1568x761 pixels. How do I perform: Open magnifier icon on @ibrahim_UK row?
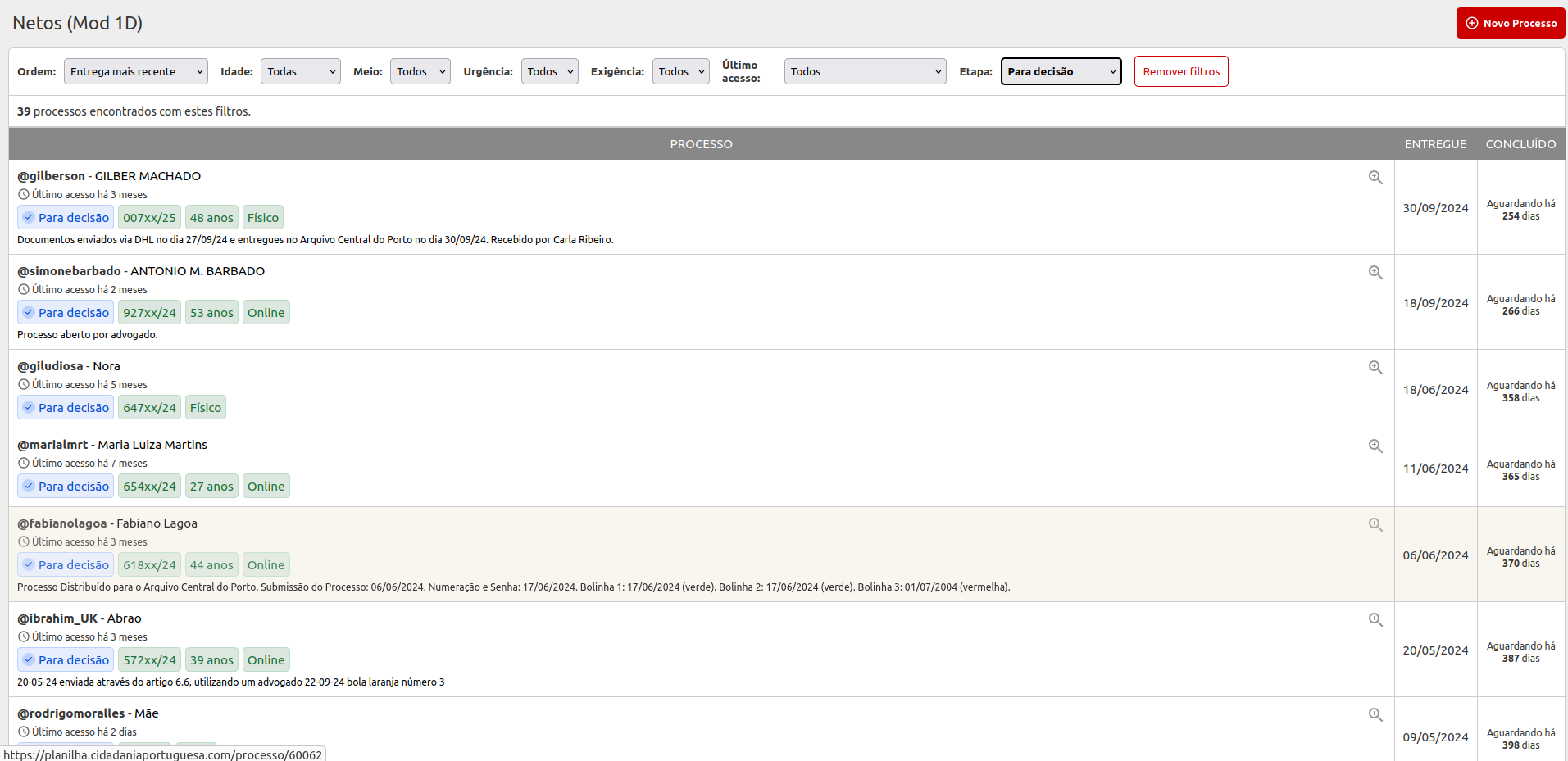(1375, 620)
